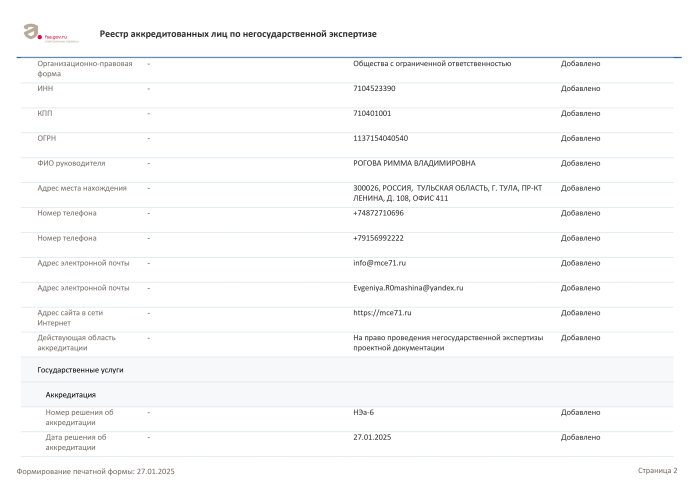
Task: Click the name РОГОВА РИММА ВЛАДИМИРОВНА
Action: click(x=414, y=163)
